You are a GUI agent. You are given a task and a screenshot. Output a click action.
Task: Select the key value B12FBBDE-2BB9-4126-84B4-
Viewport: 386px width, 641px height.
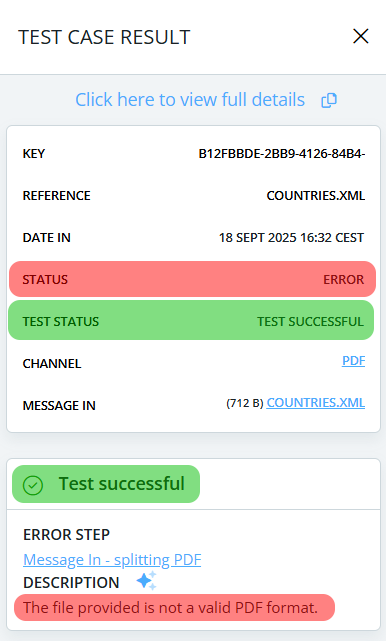[282, 154]
